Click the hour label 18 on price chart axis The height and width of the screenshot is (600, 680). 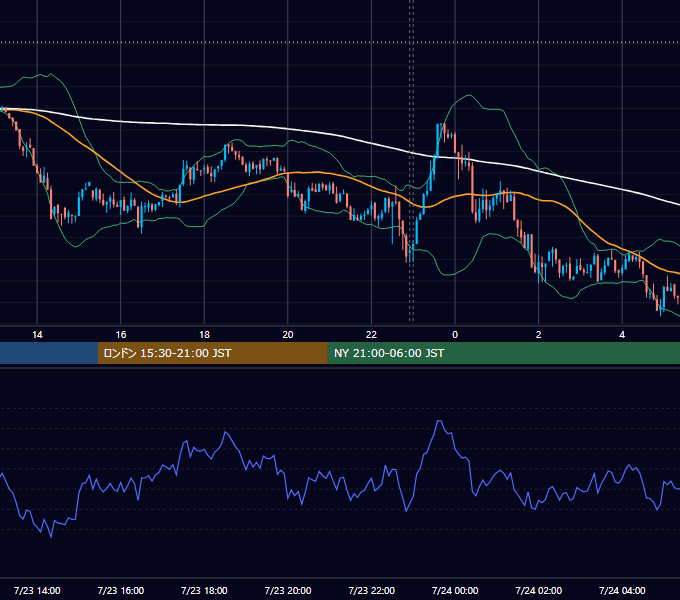coord(204,335)
